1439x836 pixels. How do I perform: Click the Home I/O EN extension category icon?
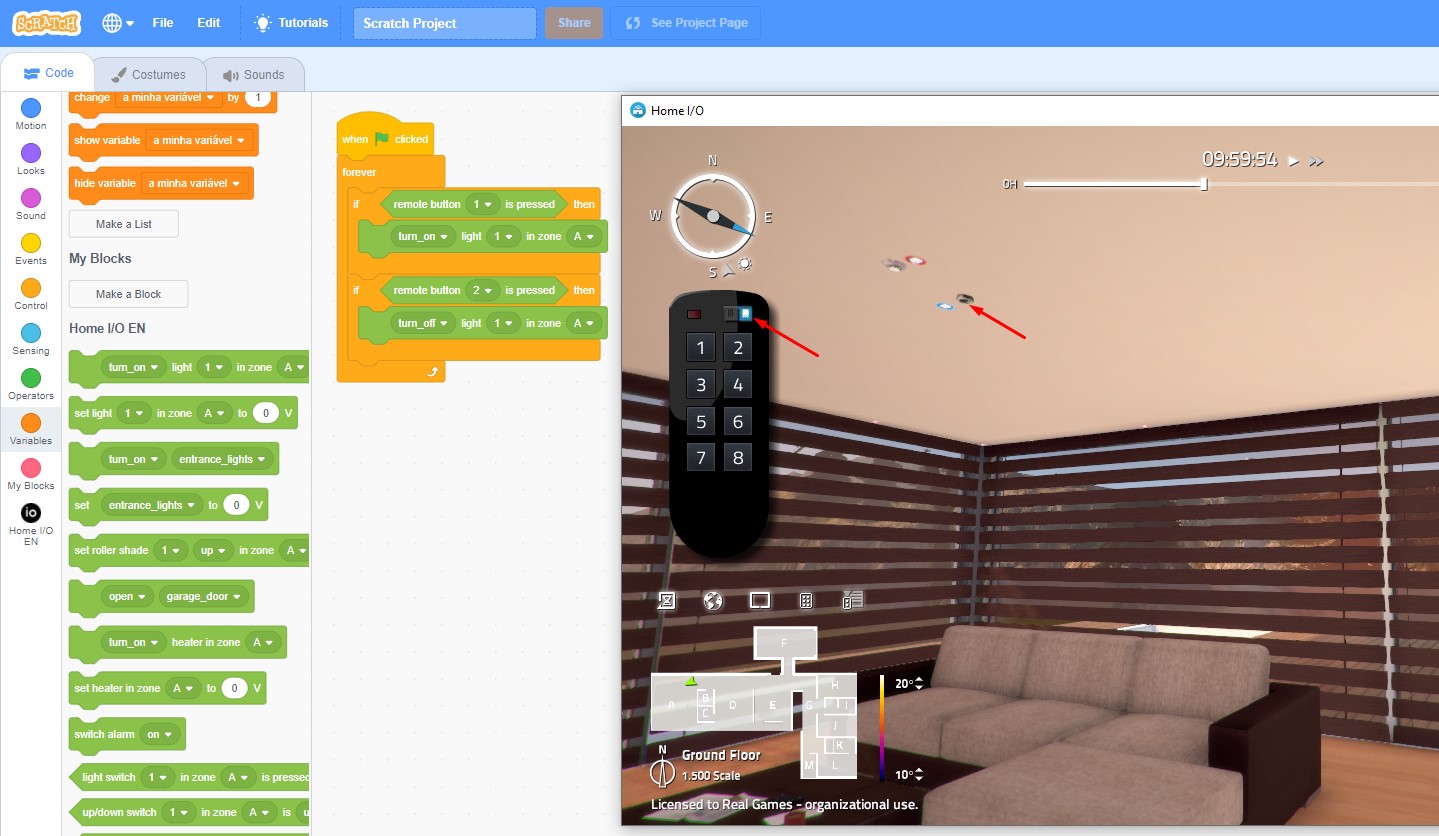(x=31, y=512)
